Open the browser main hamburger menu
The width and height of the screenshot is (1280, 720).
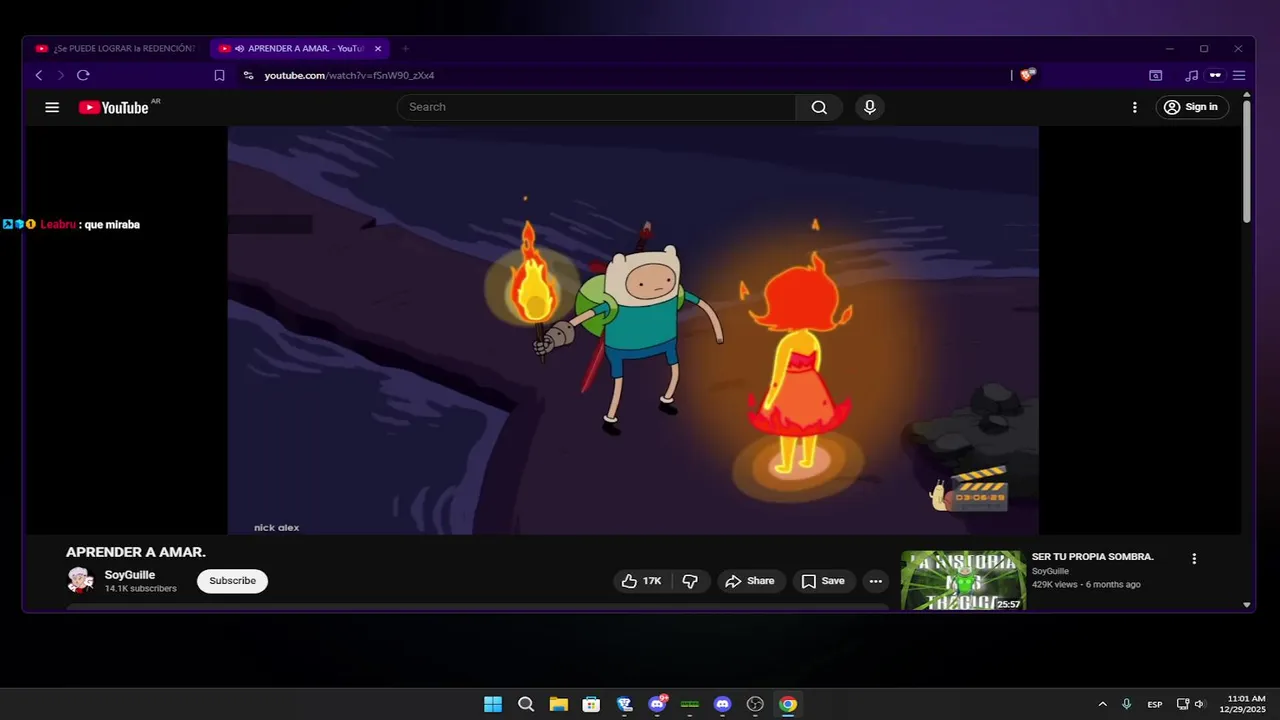1239,75
